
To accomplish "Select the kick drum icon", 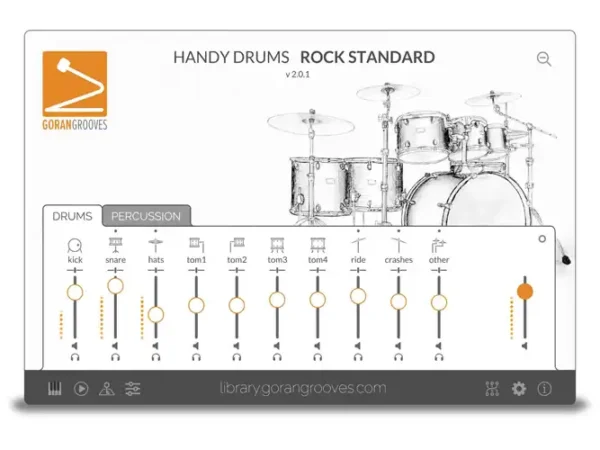I will 75,245.
